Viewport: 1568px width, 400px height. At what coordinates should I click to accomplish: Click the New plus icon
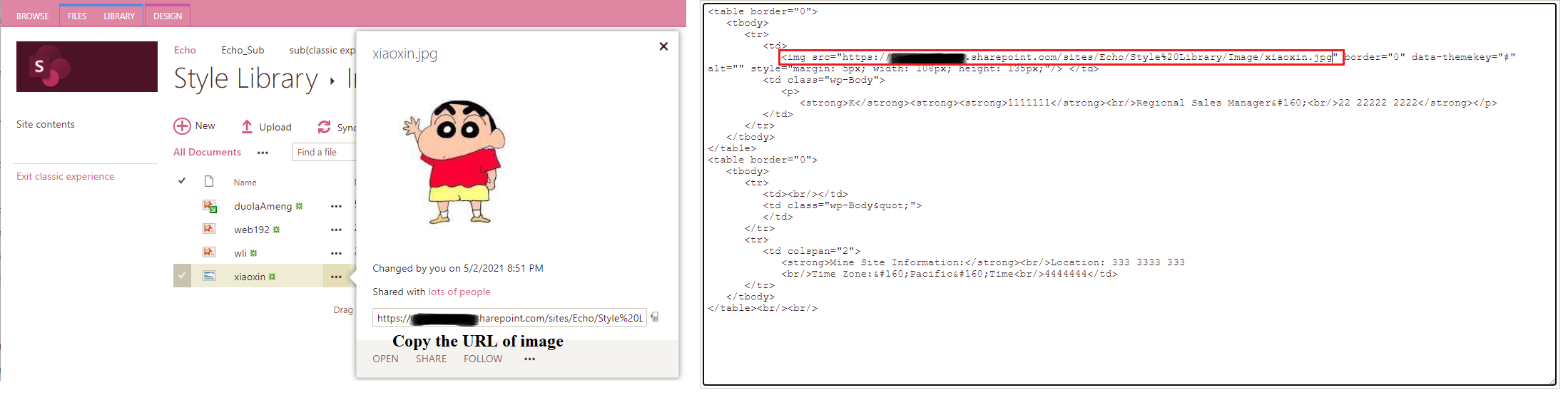coord(182,126)
